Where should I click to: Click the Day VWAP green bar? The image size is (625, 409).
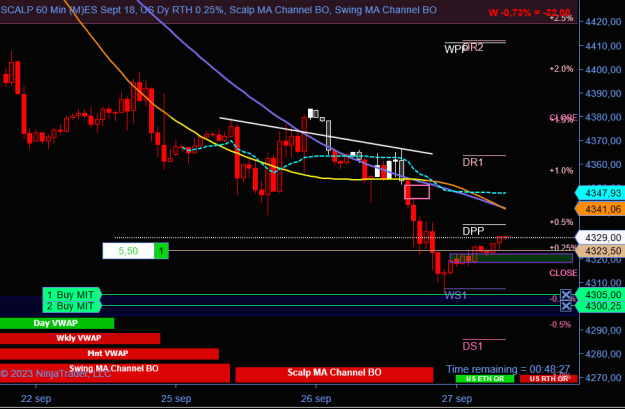[57, 323]
